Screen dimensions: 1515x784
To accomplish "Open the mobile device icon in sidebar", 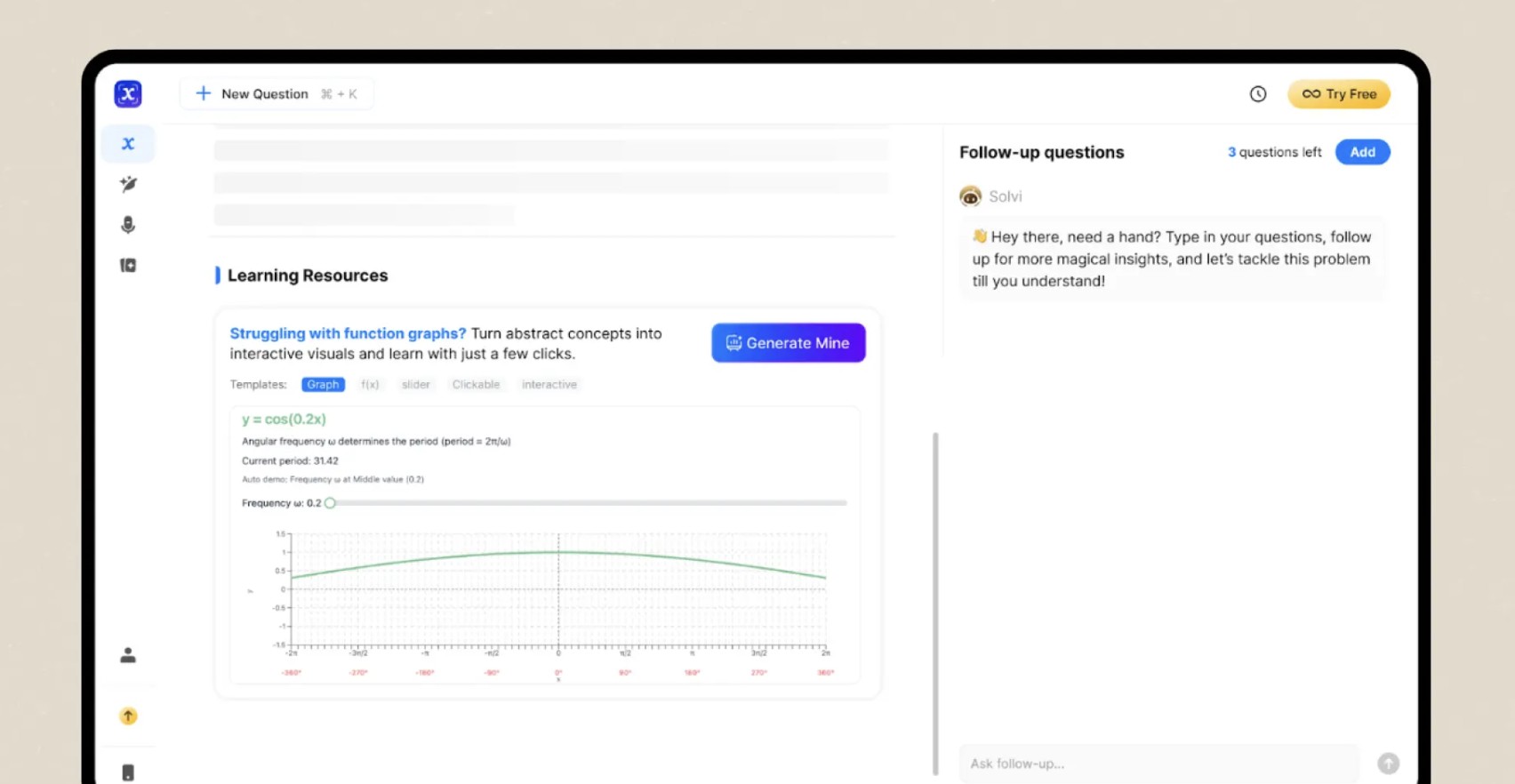I will 128,772.
